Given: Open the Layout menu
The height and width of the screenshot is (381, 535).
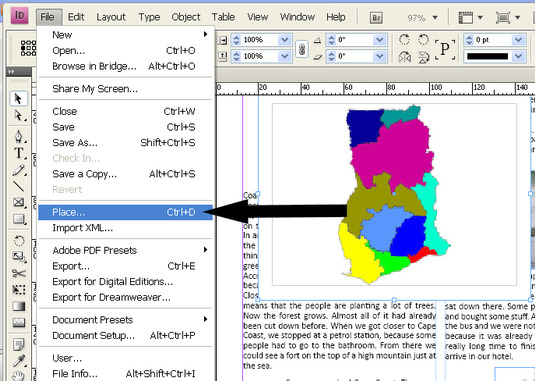Looking at the screenshot, I should tap(111, 17).
